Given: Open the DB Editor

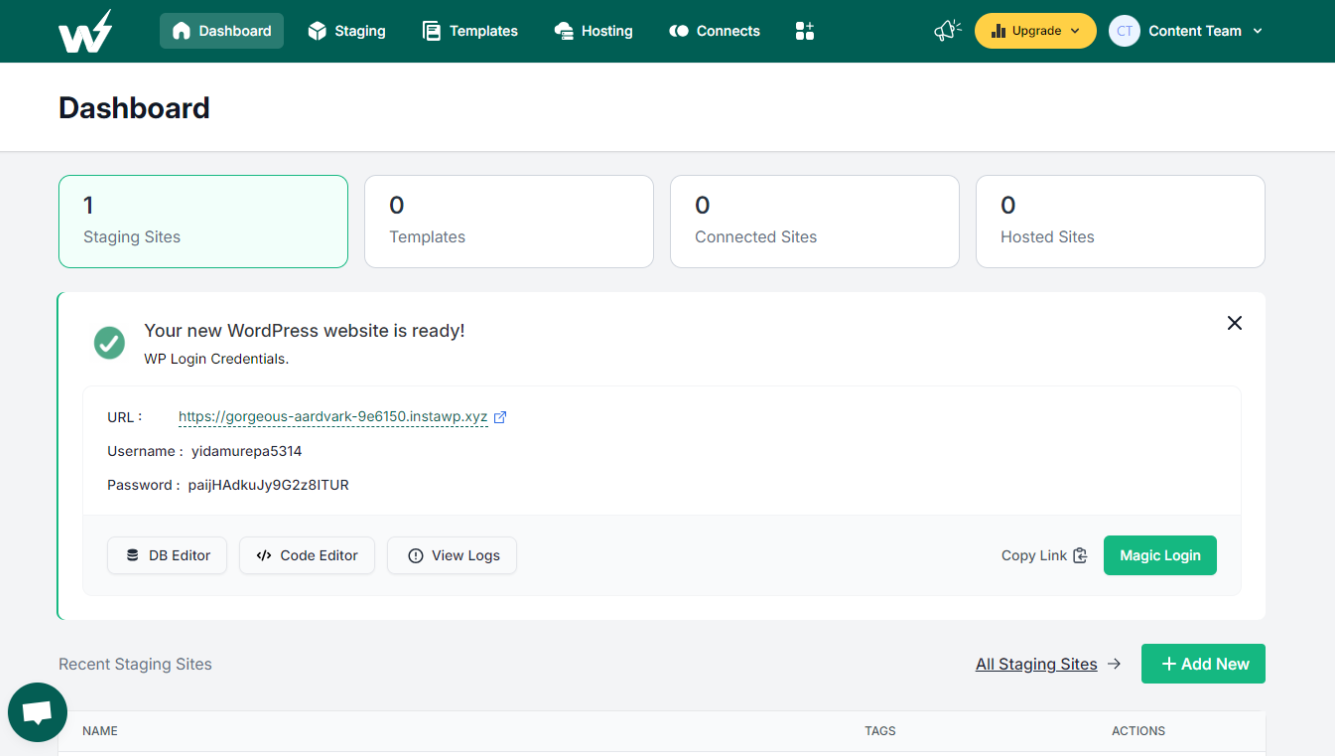Looking at the screenshot, I should click(167, 556).
